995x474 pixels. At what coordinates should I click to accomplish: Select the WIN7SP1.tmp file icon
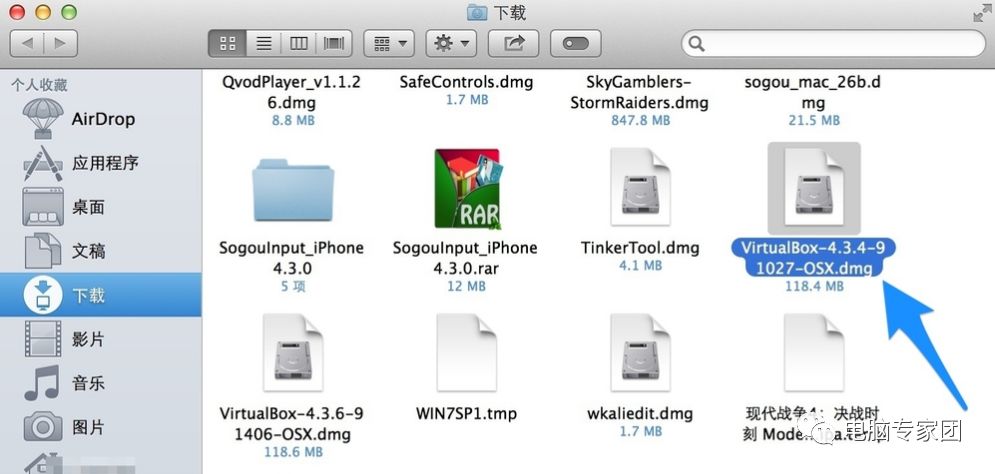tap(467, 353)
